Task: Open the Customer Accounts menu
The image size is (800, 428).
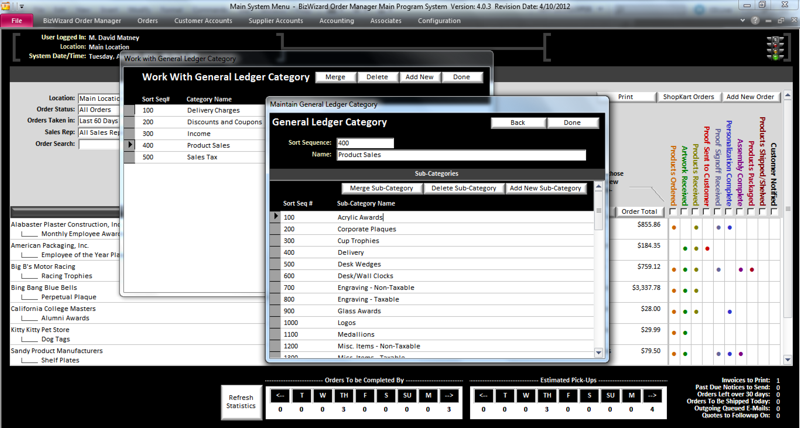Action: click(x=203, y=20)
